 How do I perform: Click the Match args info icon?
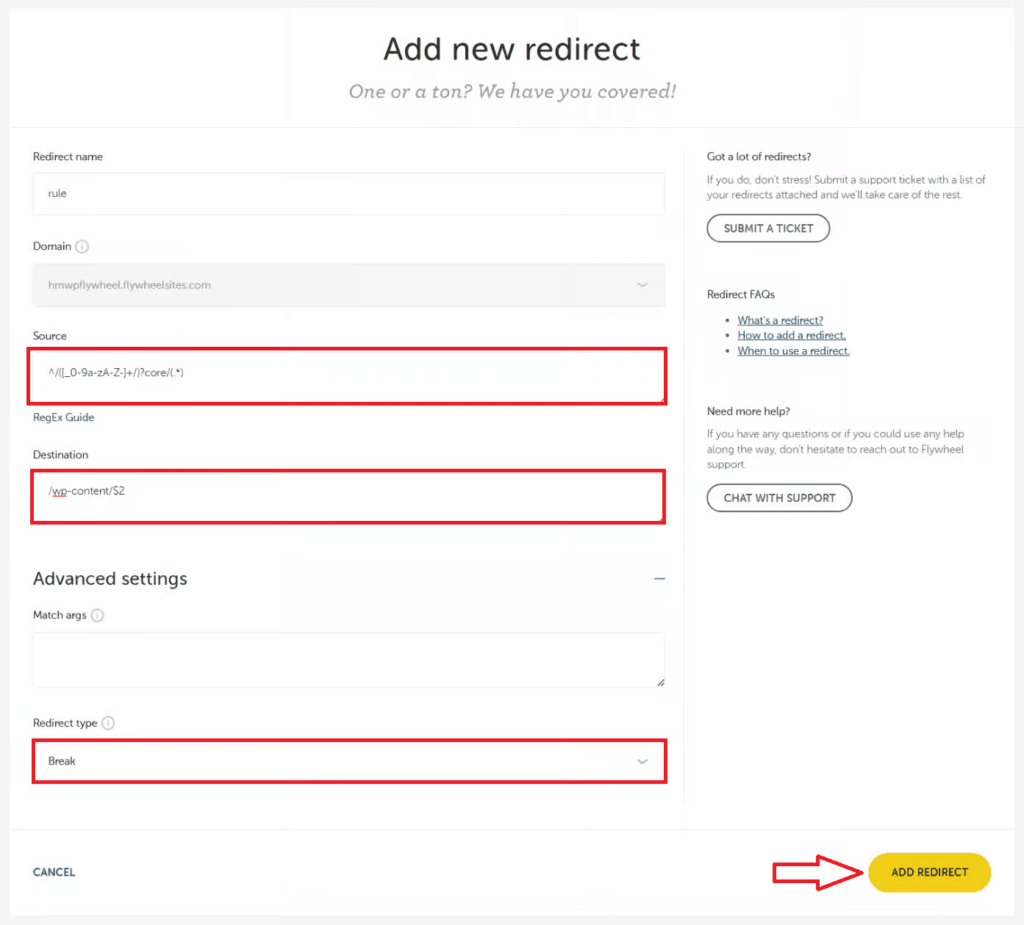pyautogui.click(x=97, y=616)
